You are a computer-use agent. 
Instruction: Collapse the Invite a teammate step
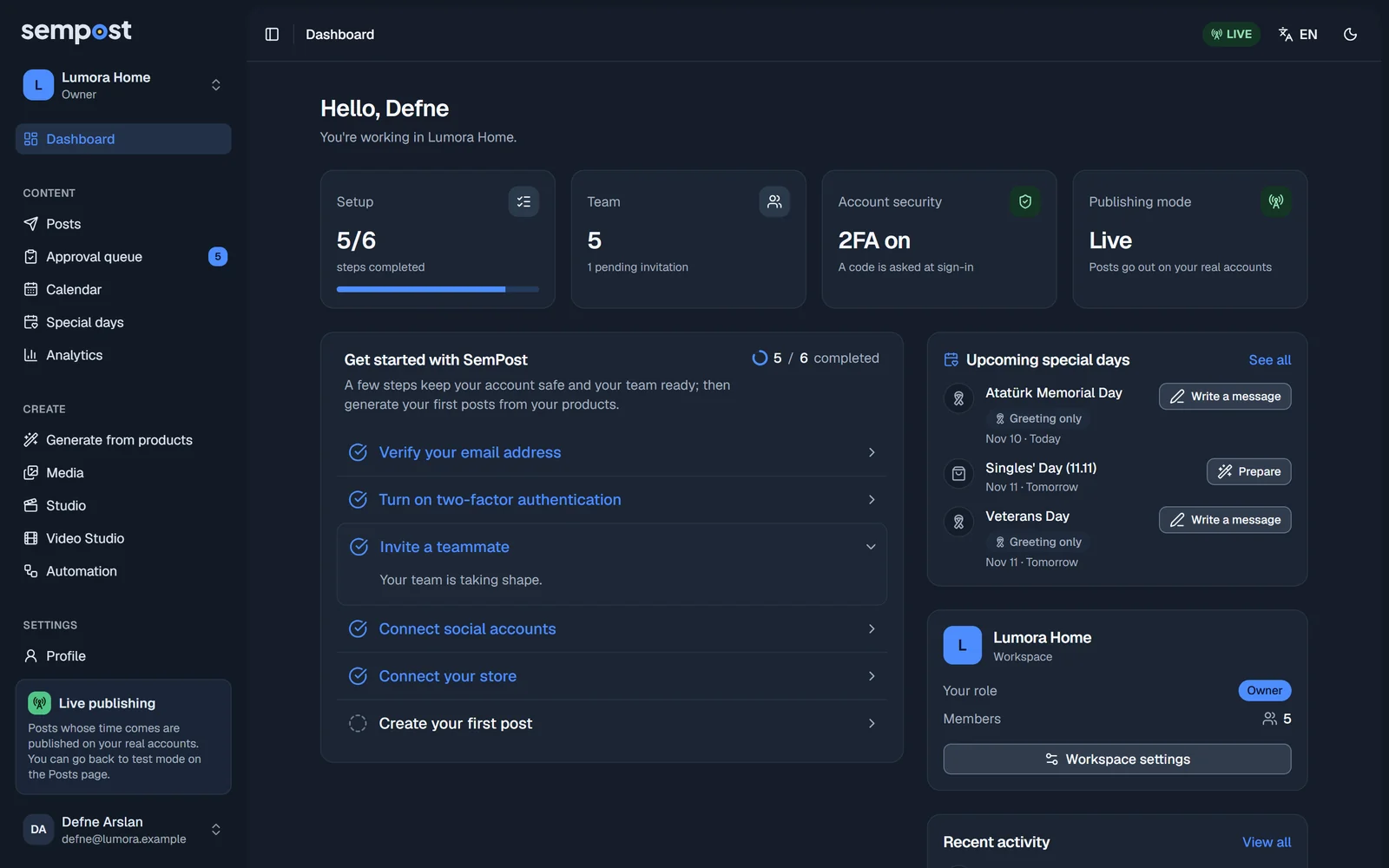click(871, 547)
